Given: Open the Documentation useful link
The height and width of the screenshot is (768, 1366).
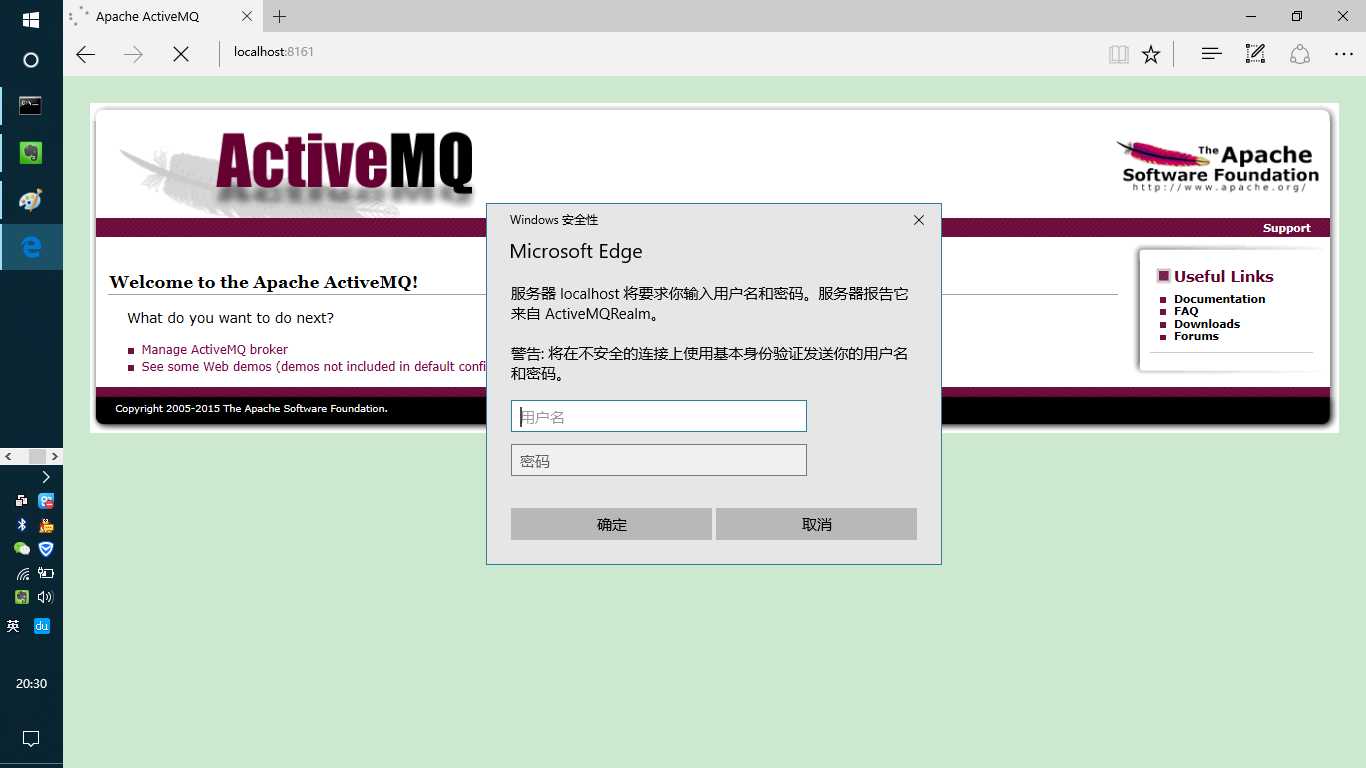Looking at the screenshot, I should (1219, 299).
